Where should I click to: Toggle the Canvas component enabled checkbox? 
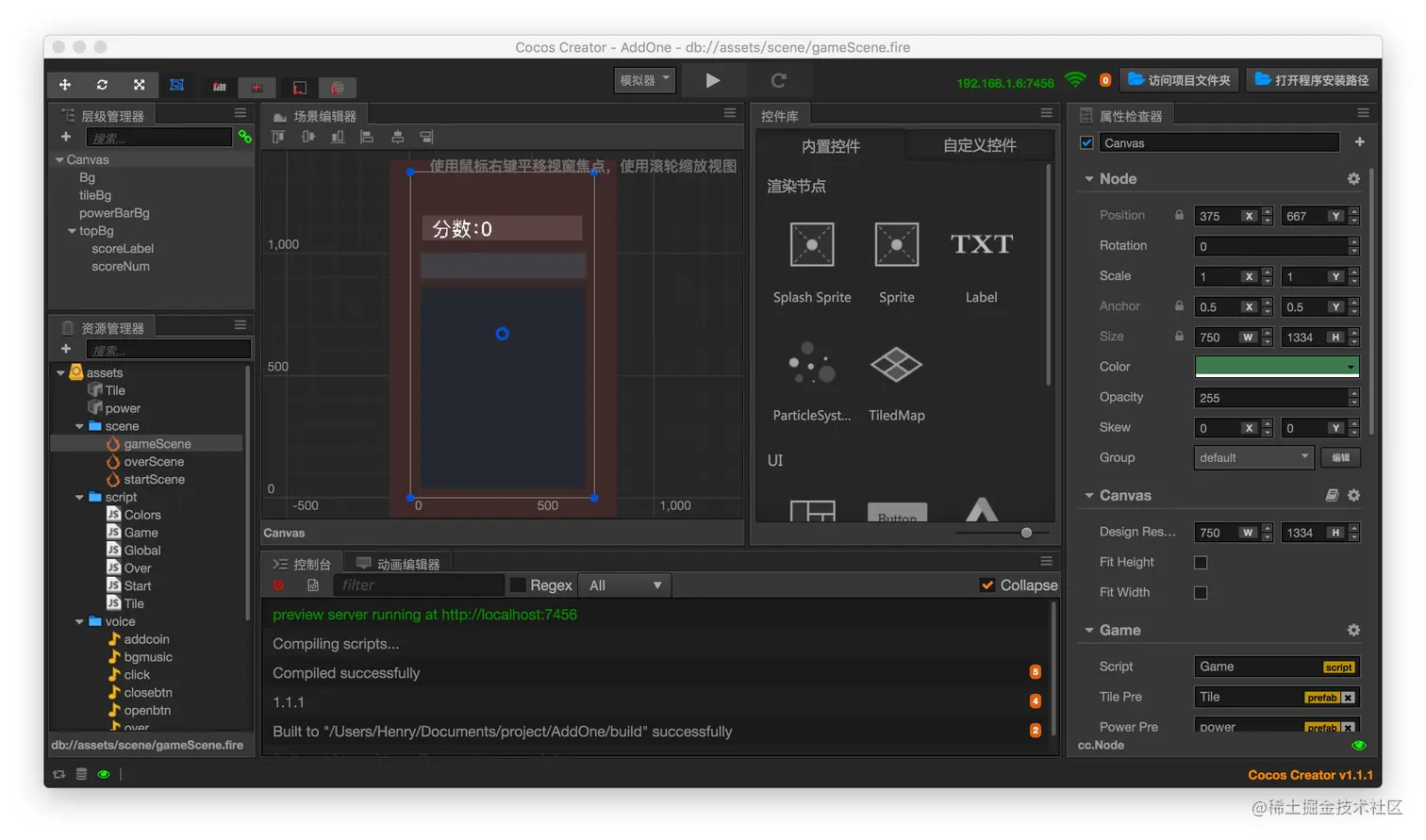coord(1086,142)
